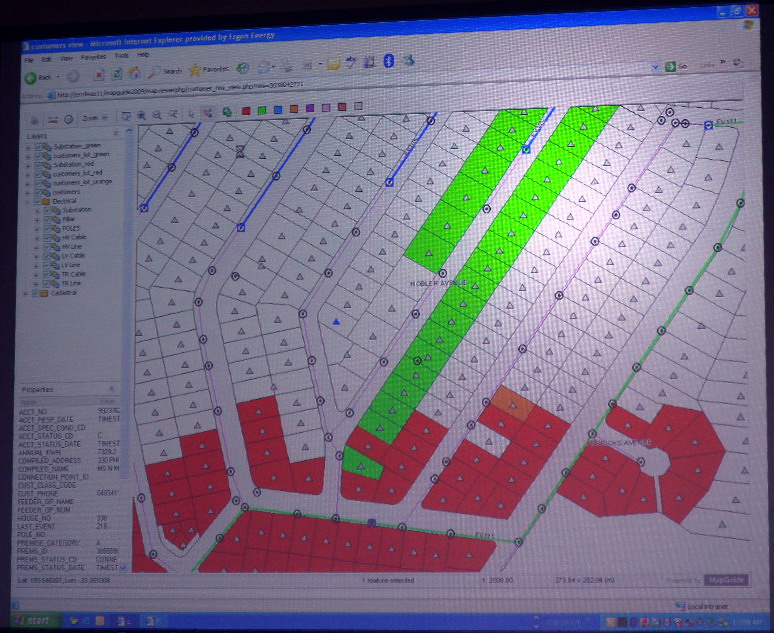Click the zoom out magnifier tool
The image size is (774, 633).
158,116
